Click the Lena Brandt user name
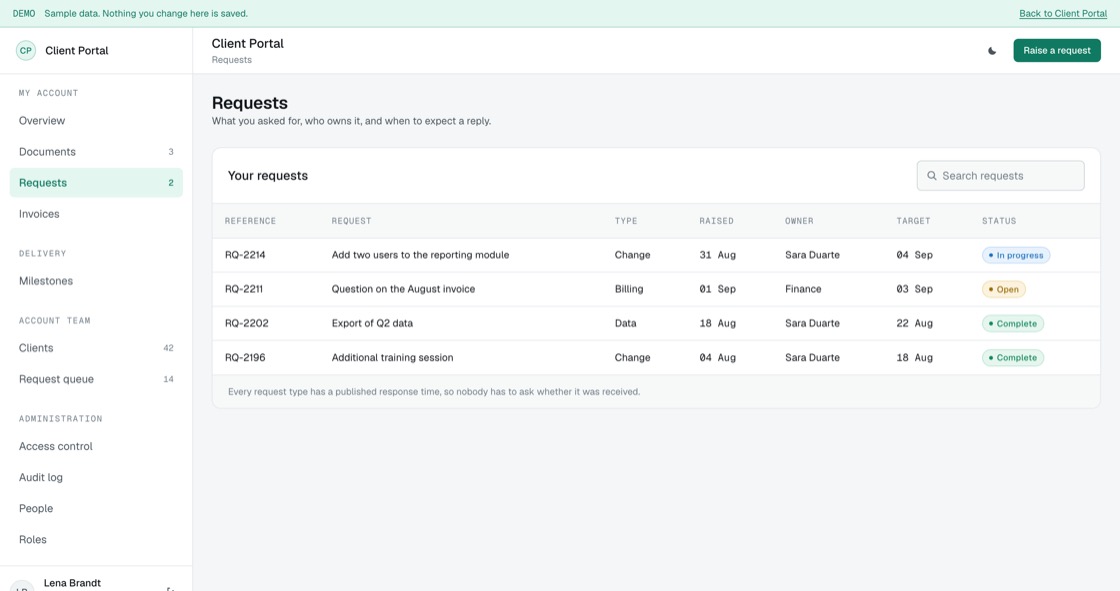 coord(72,583)
